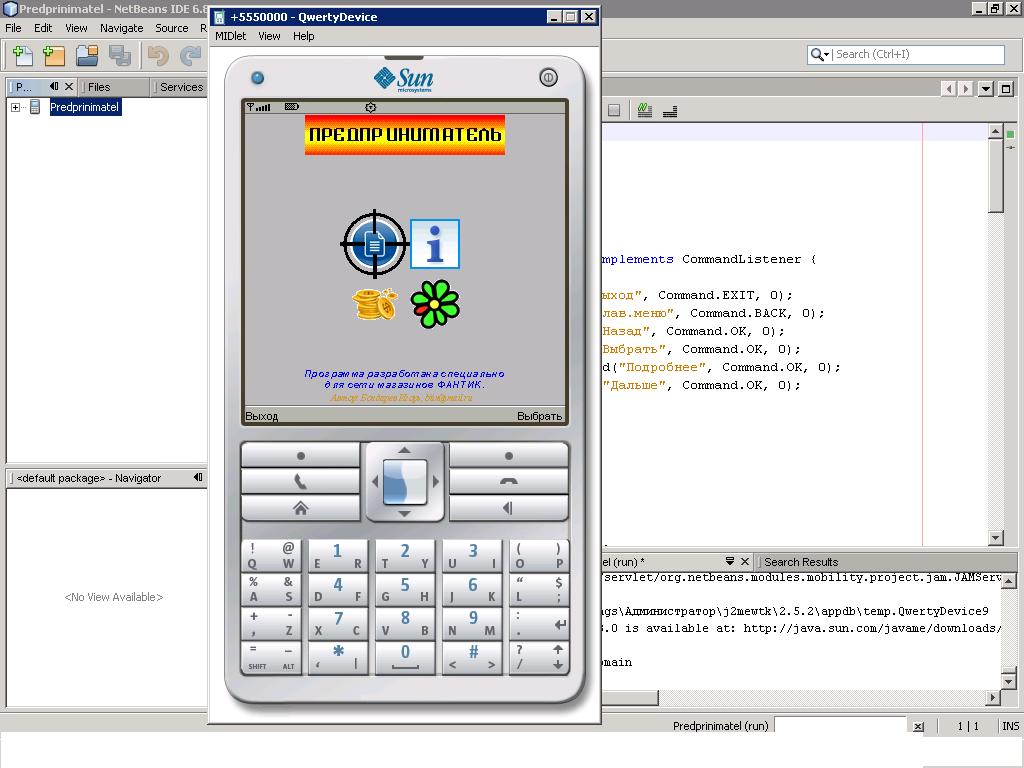
Task: Click the left soft key with a dot
Action: pos(300,456)
